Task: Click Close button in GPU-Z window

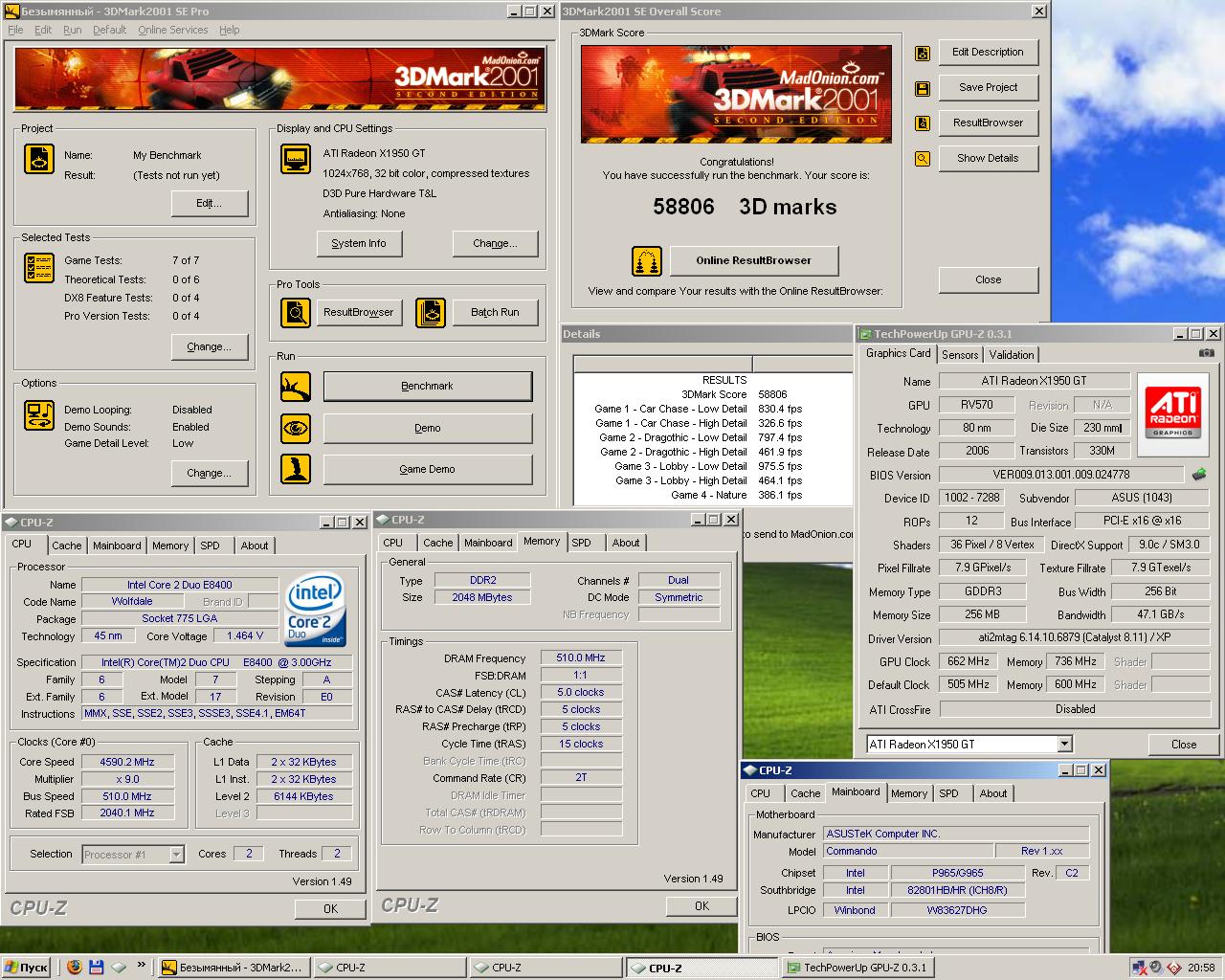Action: click(1184, 744)
